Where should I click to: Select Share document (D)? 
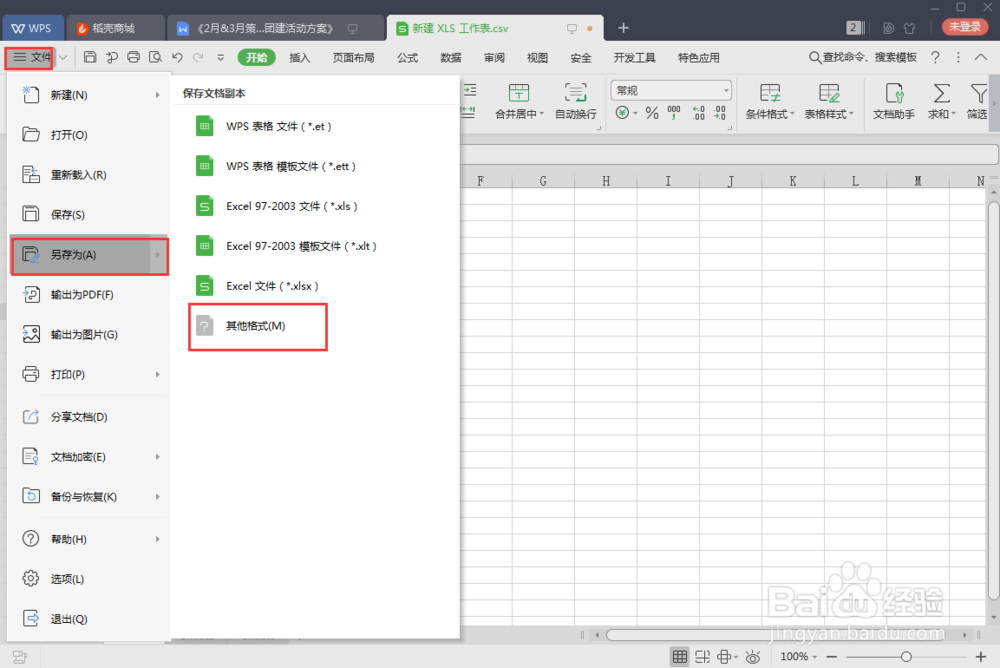click(x=89, y=417)
